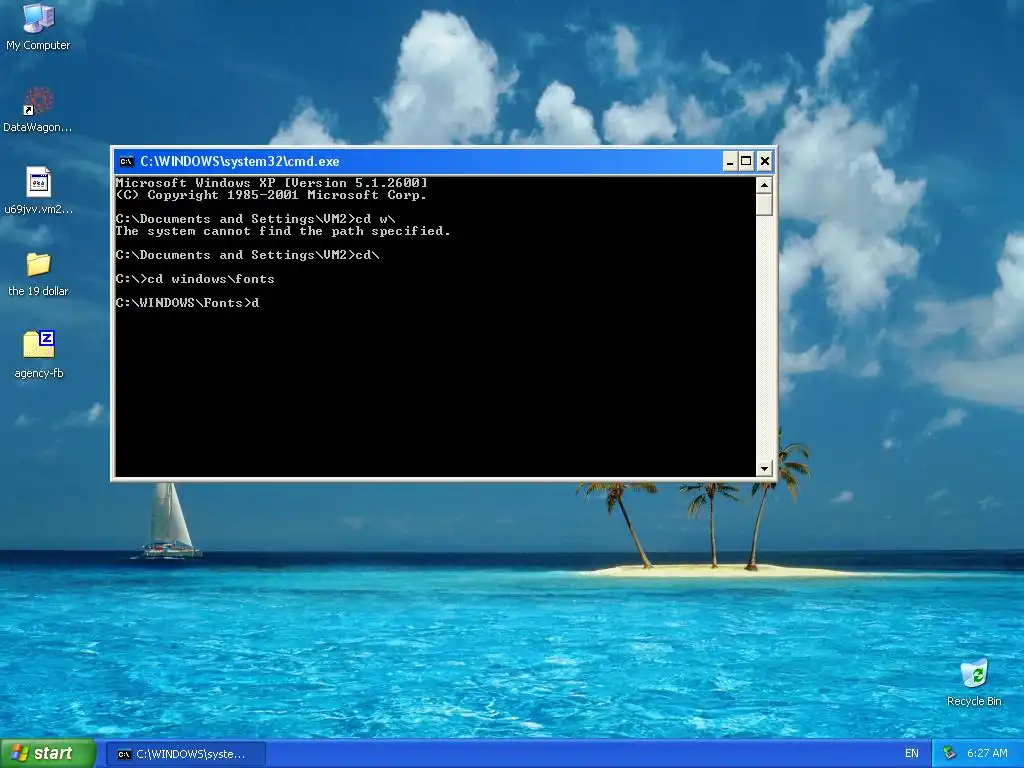Select the DataWagon shortcut icon
The height and width of the screenshot is (768, 1024).
pos(38,108)
